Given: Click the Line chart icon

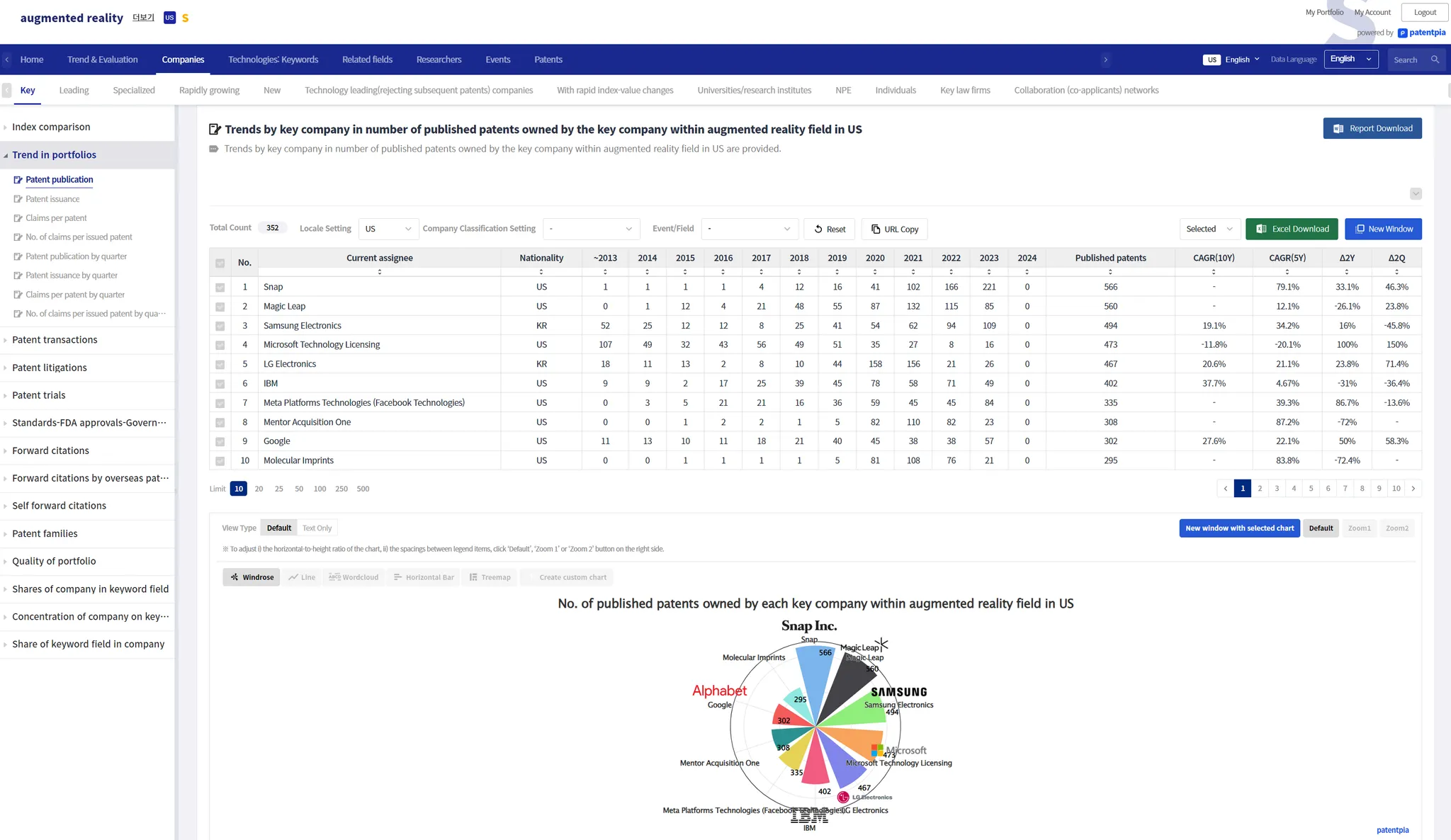Looking at the screenshot, I should pyautogui.click(x=293, y=577).
